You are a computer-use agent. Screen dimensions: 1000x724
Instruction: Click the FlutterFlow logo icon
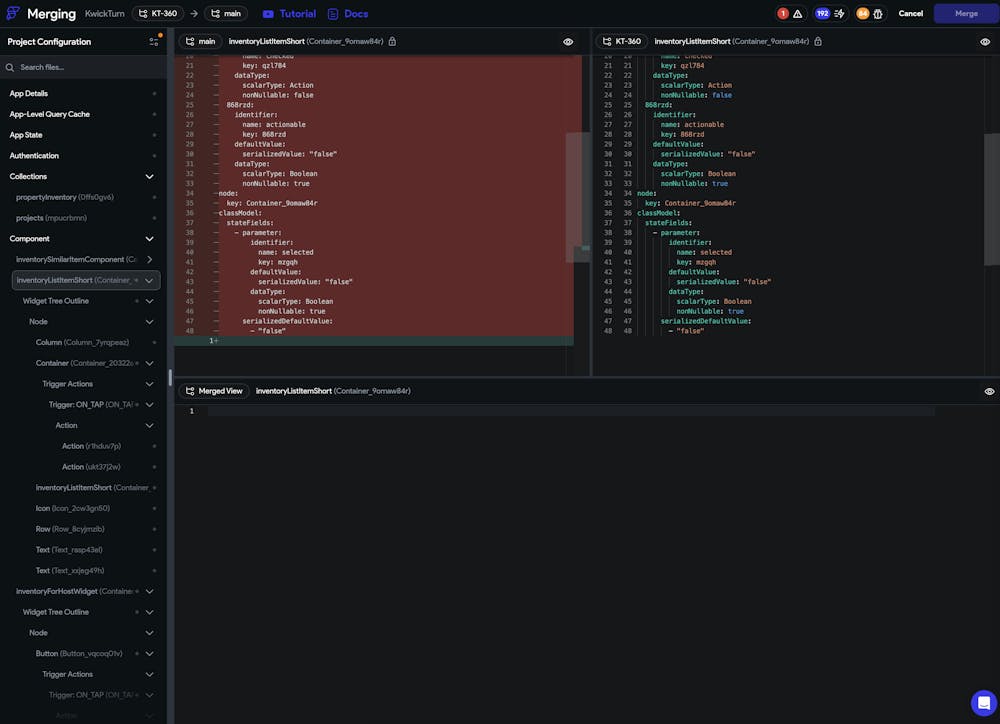[x=13, y=13]
